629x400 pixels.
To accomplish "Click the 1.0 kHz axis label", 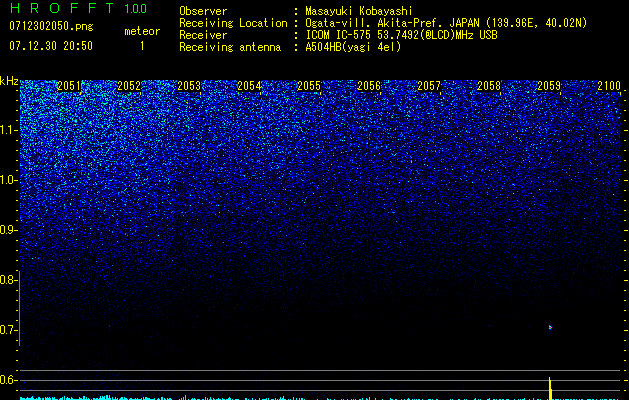I will point(8,180).
